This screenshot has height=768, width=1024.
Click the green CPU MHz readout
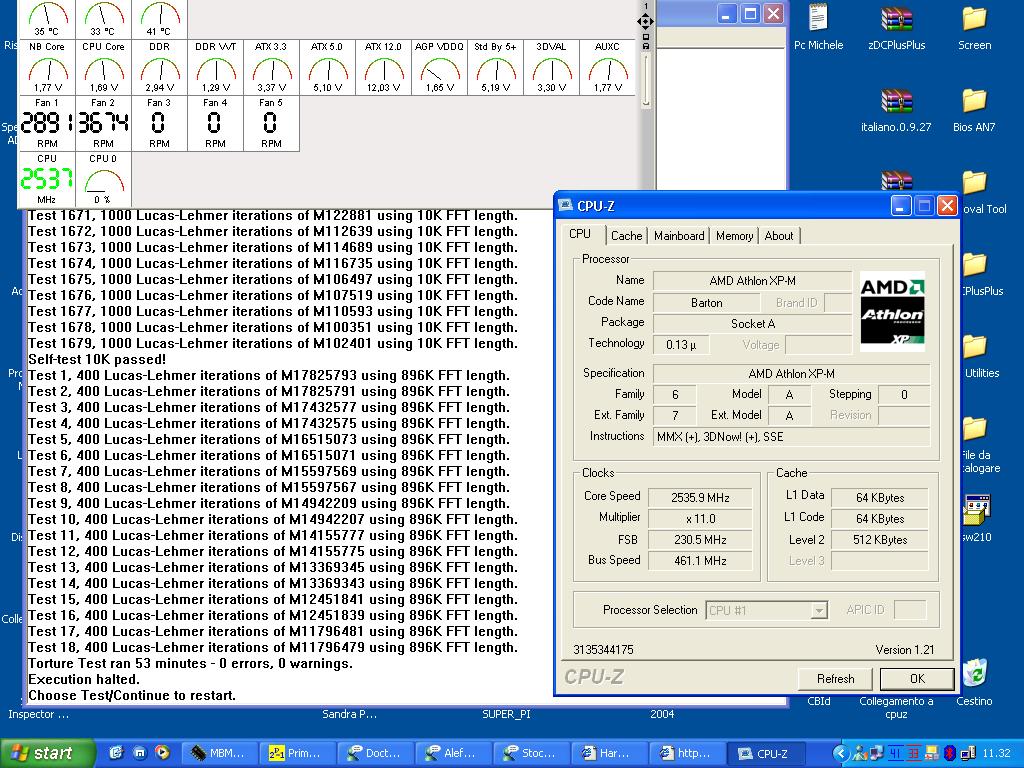[x=47, y=180]
